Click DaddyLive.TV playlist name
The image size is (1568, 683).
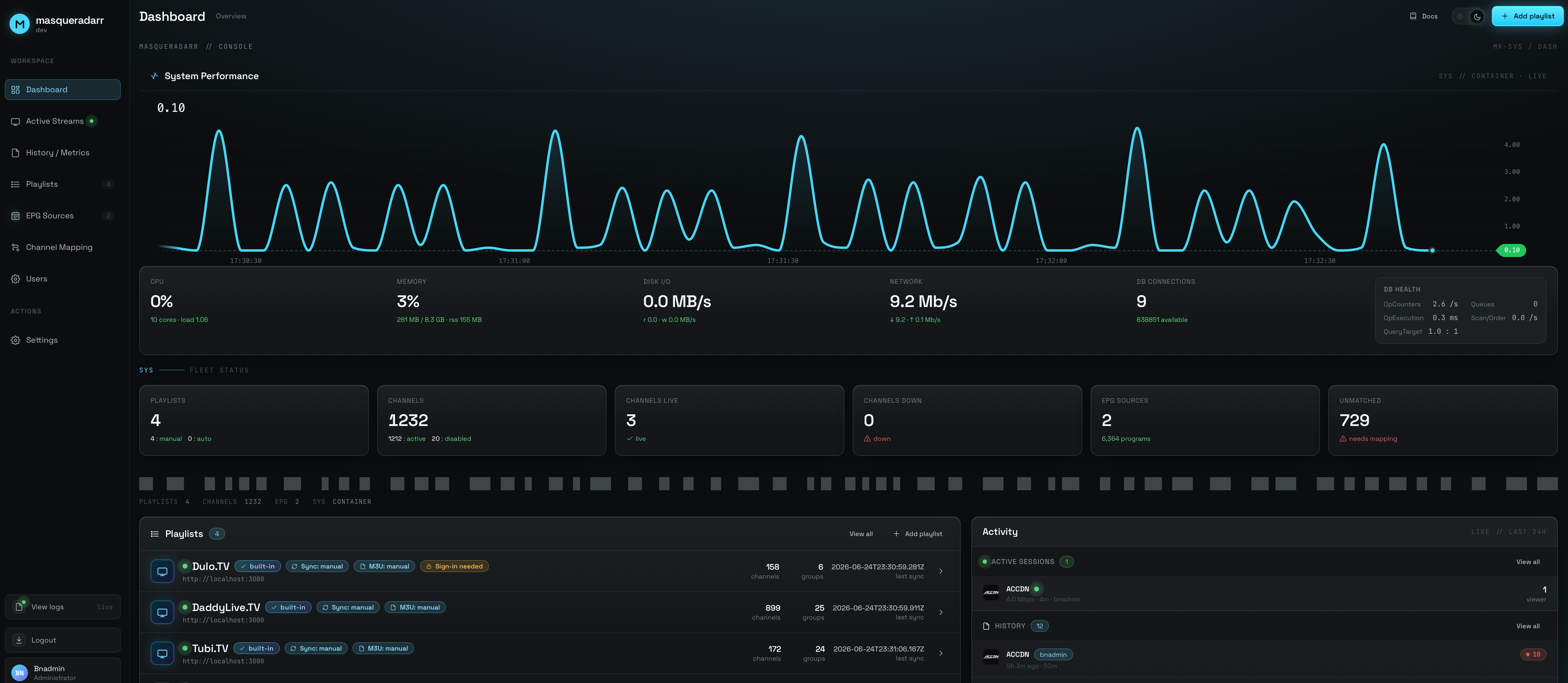coord(226,607)
